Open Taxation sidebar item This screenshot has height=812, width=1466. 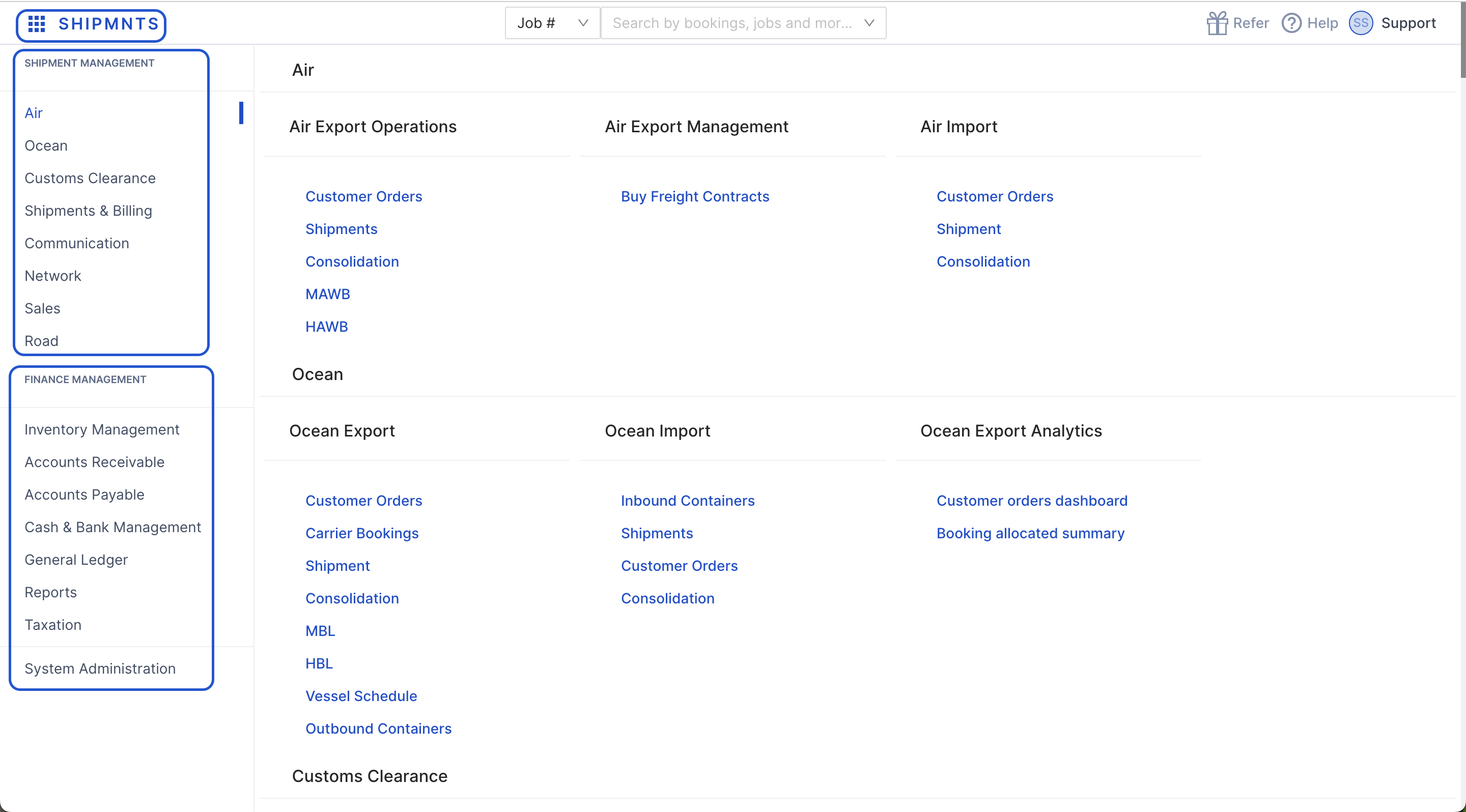point(53,624)
